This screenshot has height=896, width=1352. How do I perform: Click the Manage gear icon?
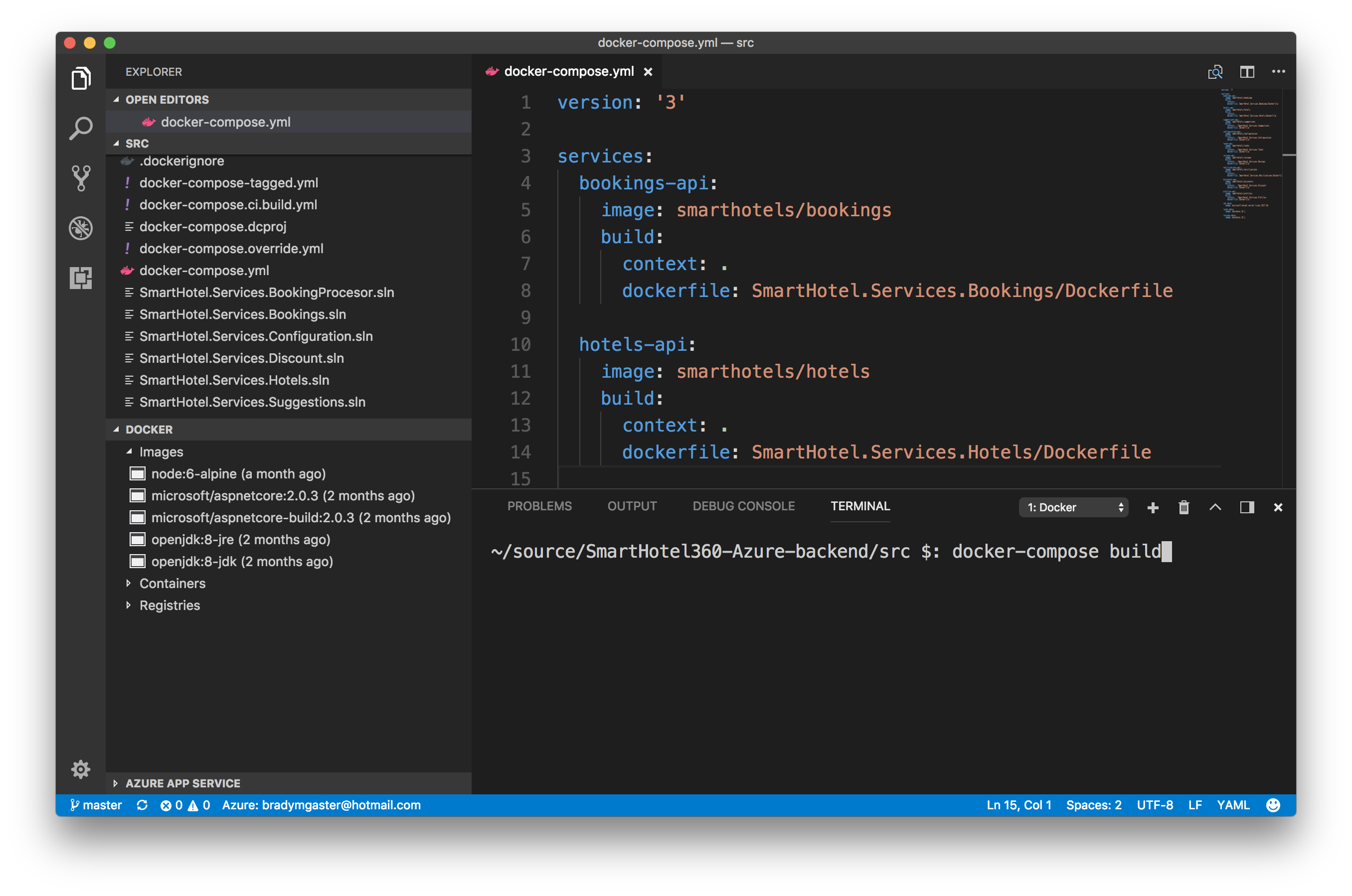pyautogui.click(x=81, y=769)
